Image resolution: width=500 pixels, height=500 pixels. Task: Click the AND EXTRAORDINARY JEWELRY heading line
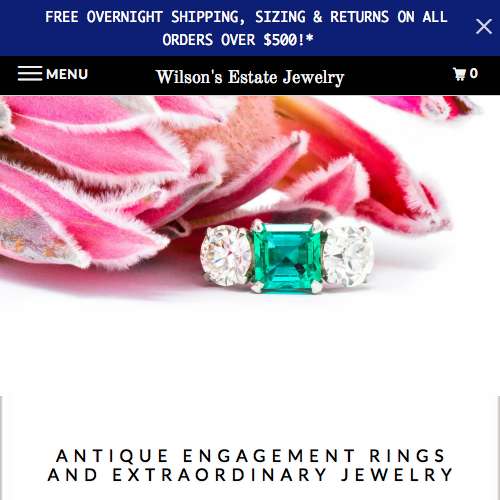pos(251,475)
